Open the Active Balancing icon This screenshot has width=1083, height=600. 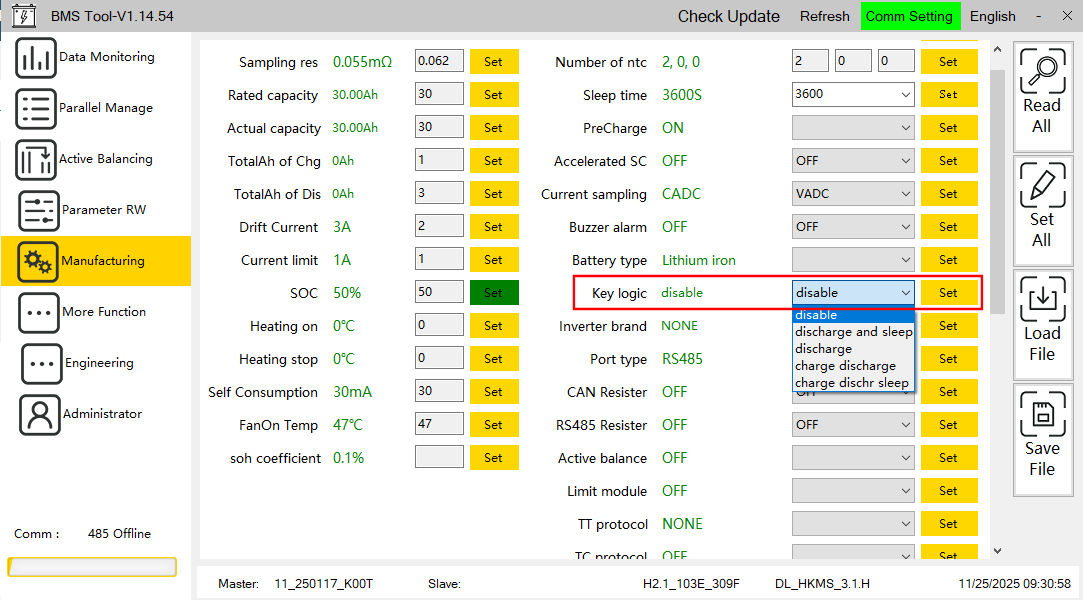click(36, 160)
